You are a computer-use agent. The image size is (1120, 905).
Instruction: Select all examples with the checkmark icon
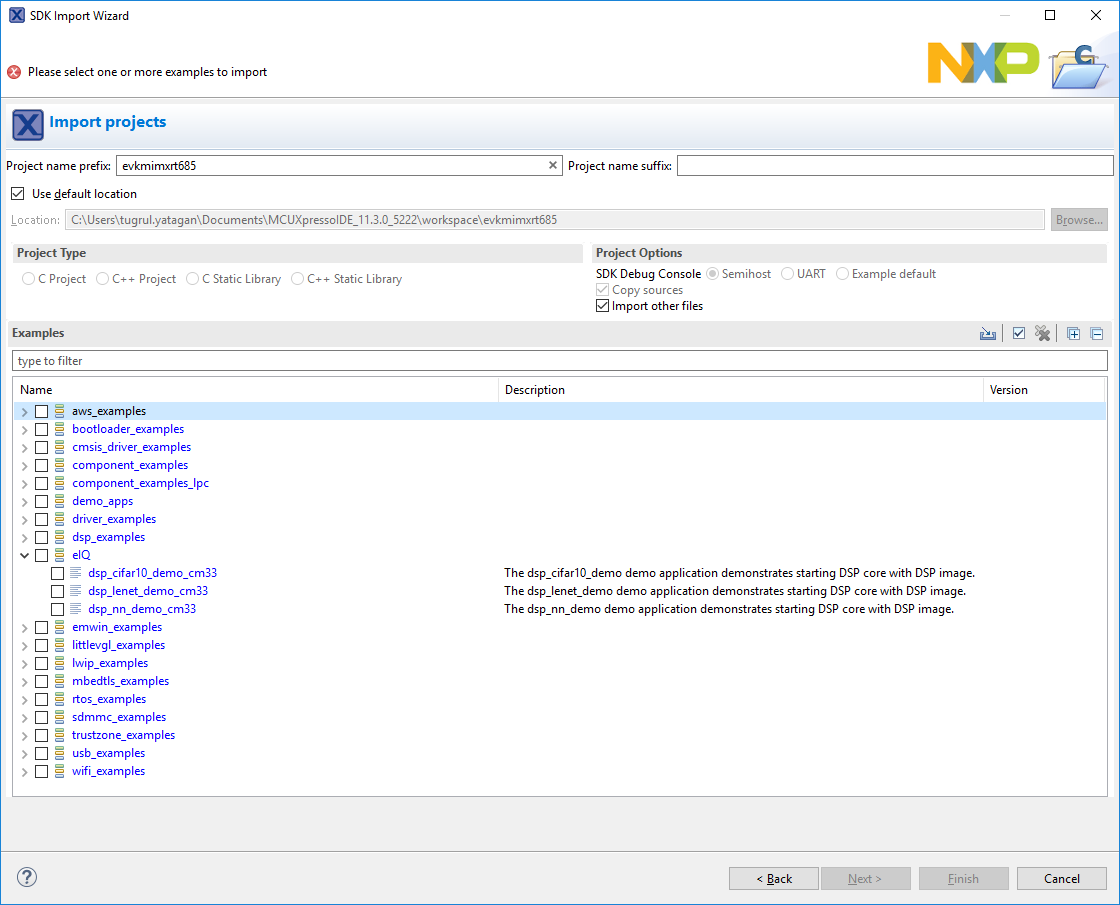pos(1018,333)
